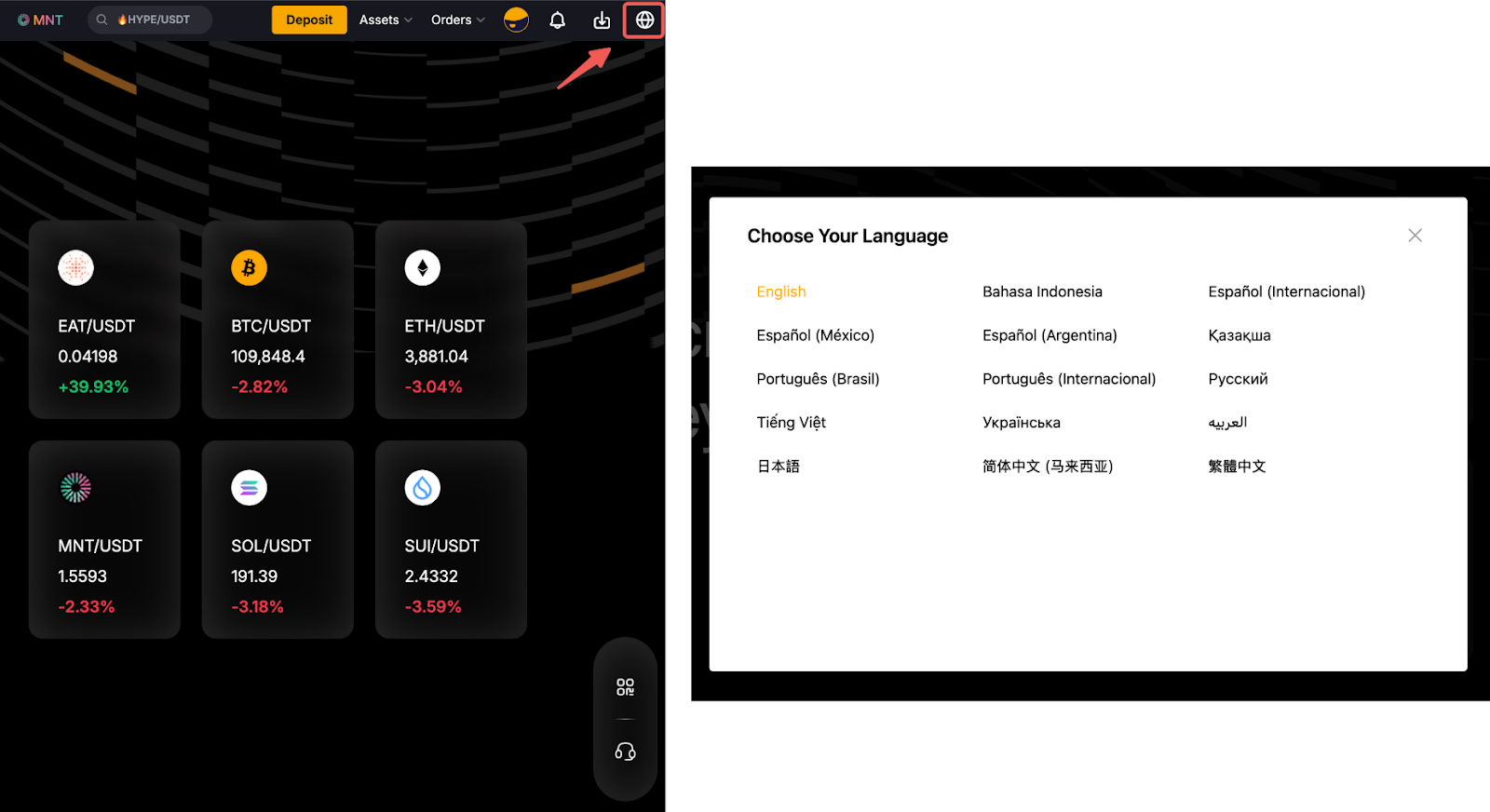Click the Solana coin icon
Viewport: 1490px width, 812px height.
[x=249, y=488]
